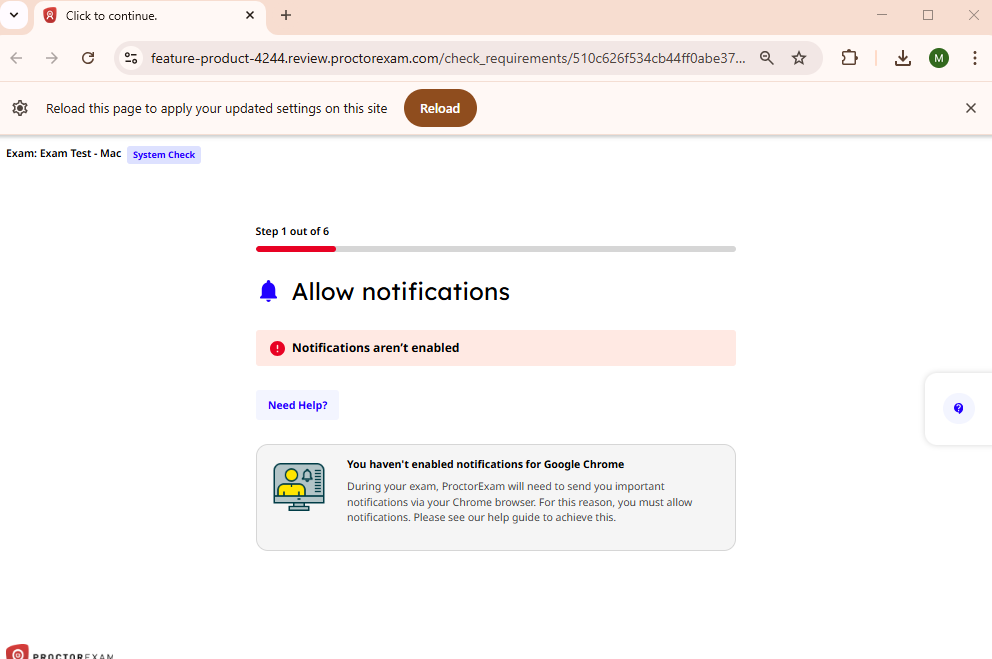Click the computer monitor illustration icon
This screenshot has width=992, height=659.
(299, 486)
